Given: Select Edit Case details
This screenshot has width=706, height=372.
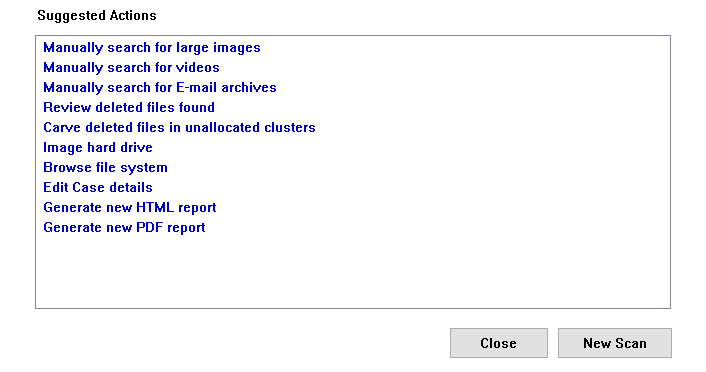Looking at the screenshot, I should click(98, 187).
